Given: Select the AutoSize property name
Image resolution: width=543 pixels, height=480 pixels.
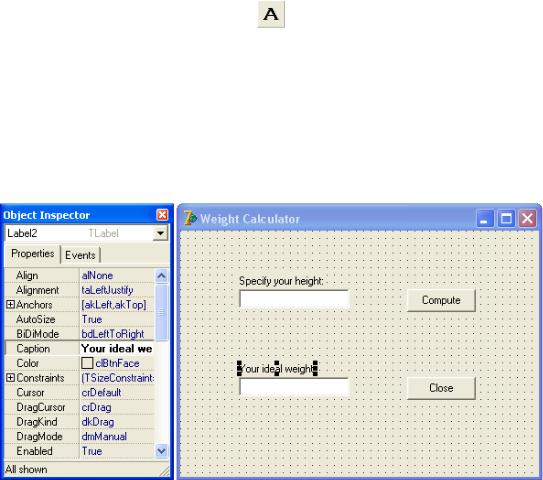Looking at the screenshot, I should tap(36, 319).
